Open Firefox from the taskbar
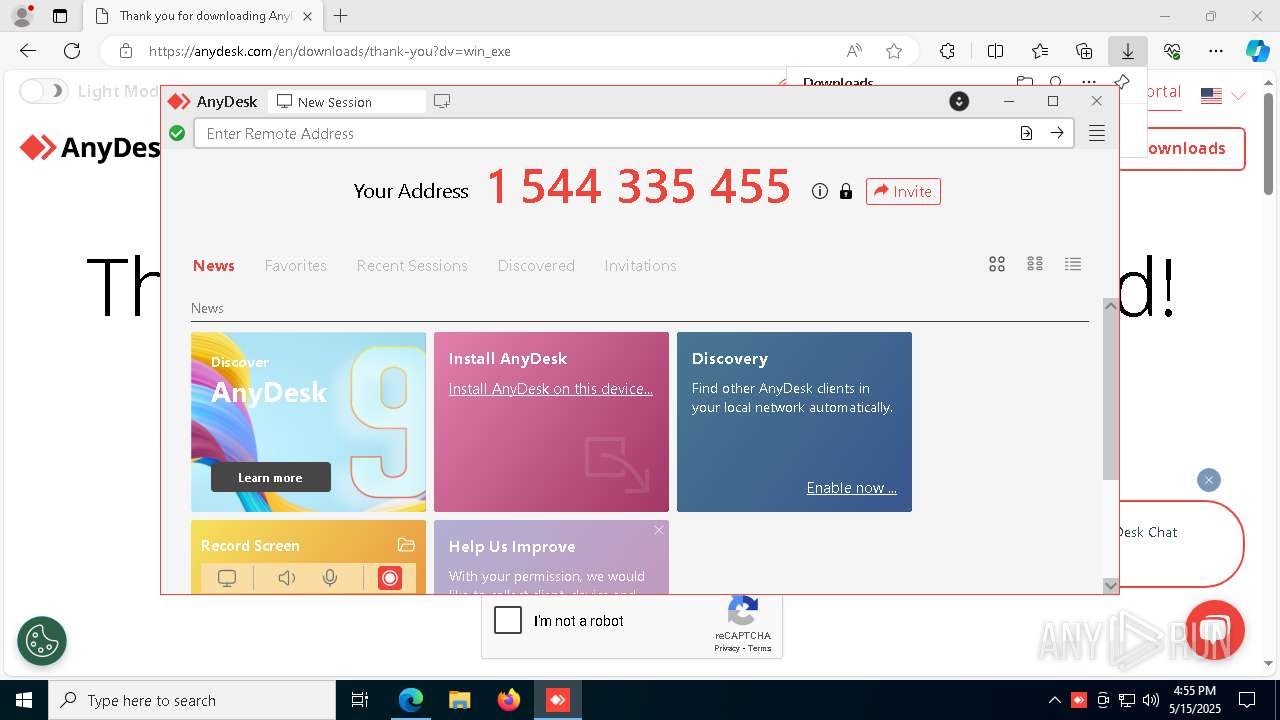Viewport: 1280px width, 720px height. [509, 700]
